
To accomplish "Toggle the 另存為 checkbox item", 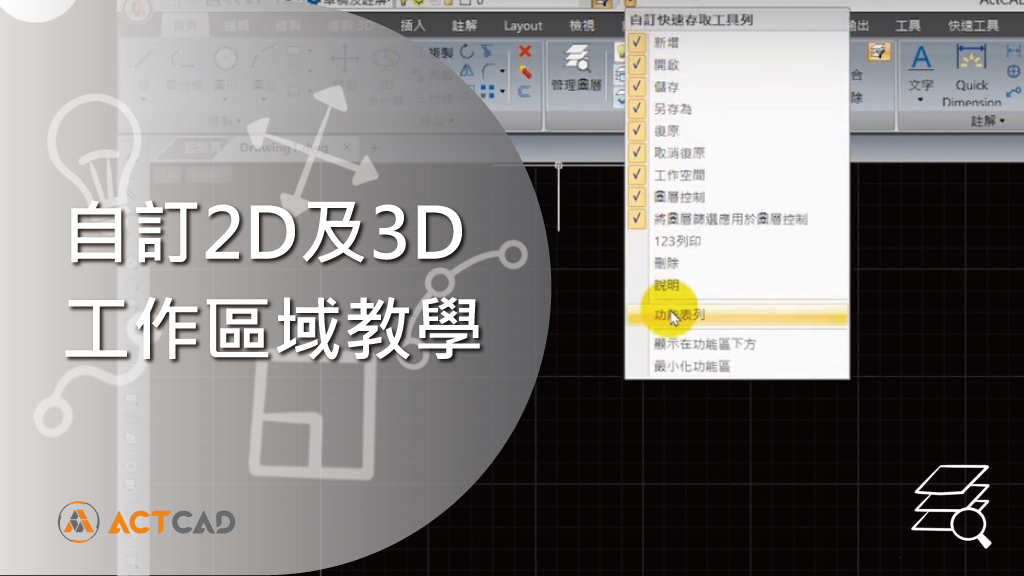I will (x=737, y=109).
